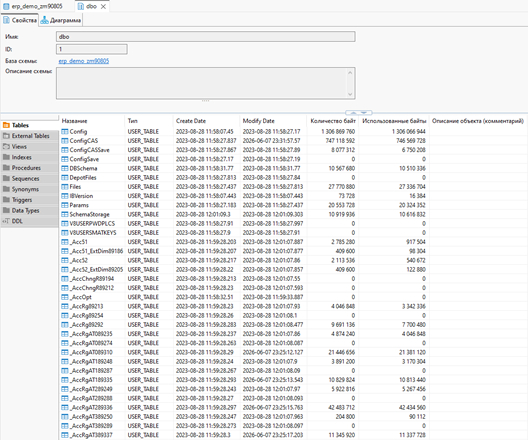Screen dimensions: 528x440
Task: Open the Tables section in sidebar
Action: coord(29,125)
